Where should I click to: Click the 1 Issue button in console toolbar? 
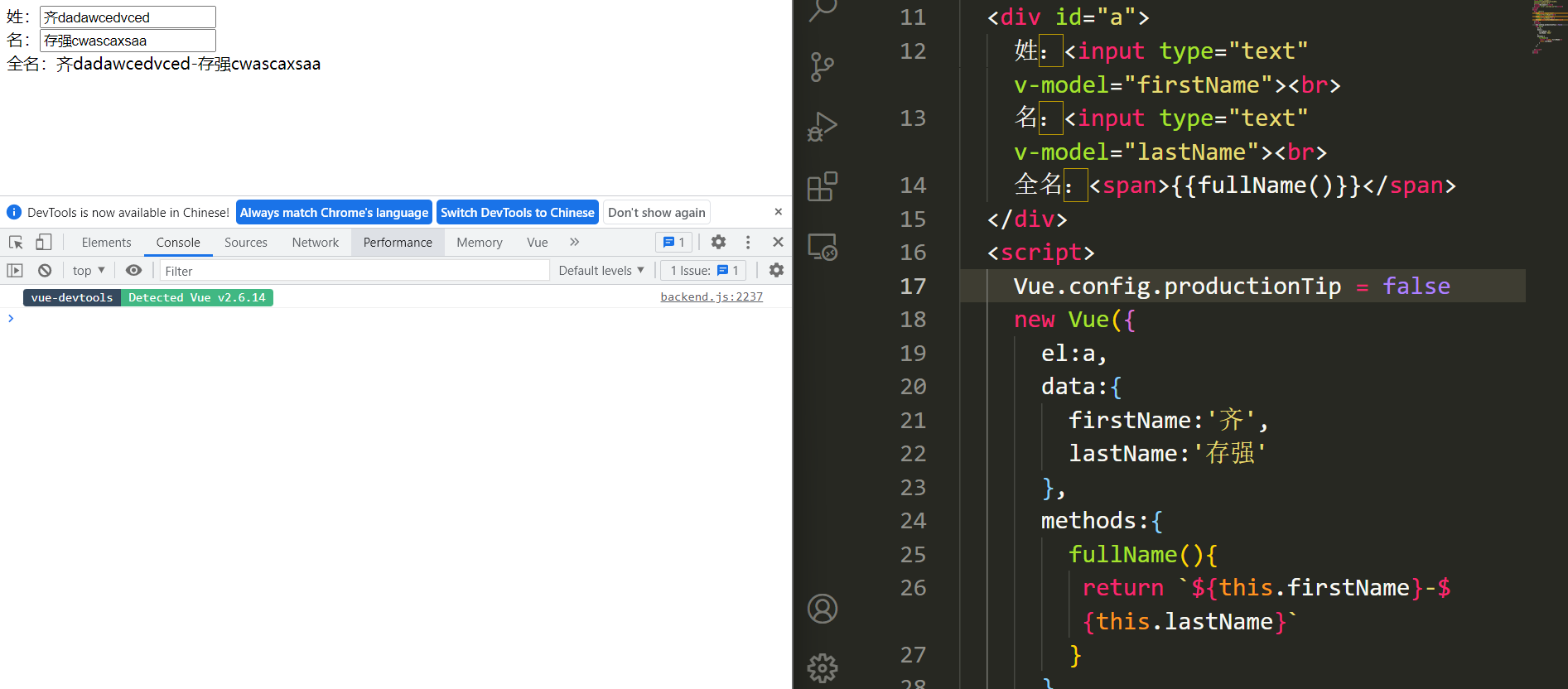point(704,270)
